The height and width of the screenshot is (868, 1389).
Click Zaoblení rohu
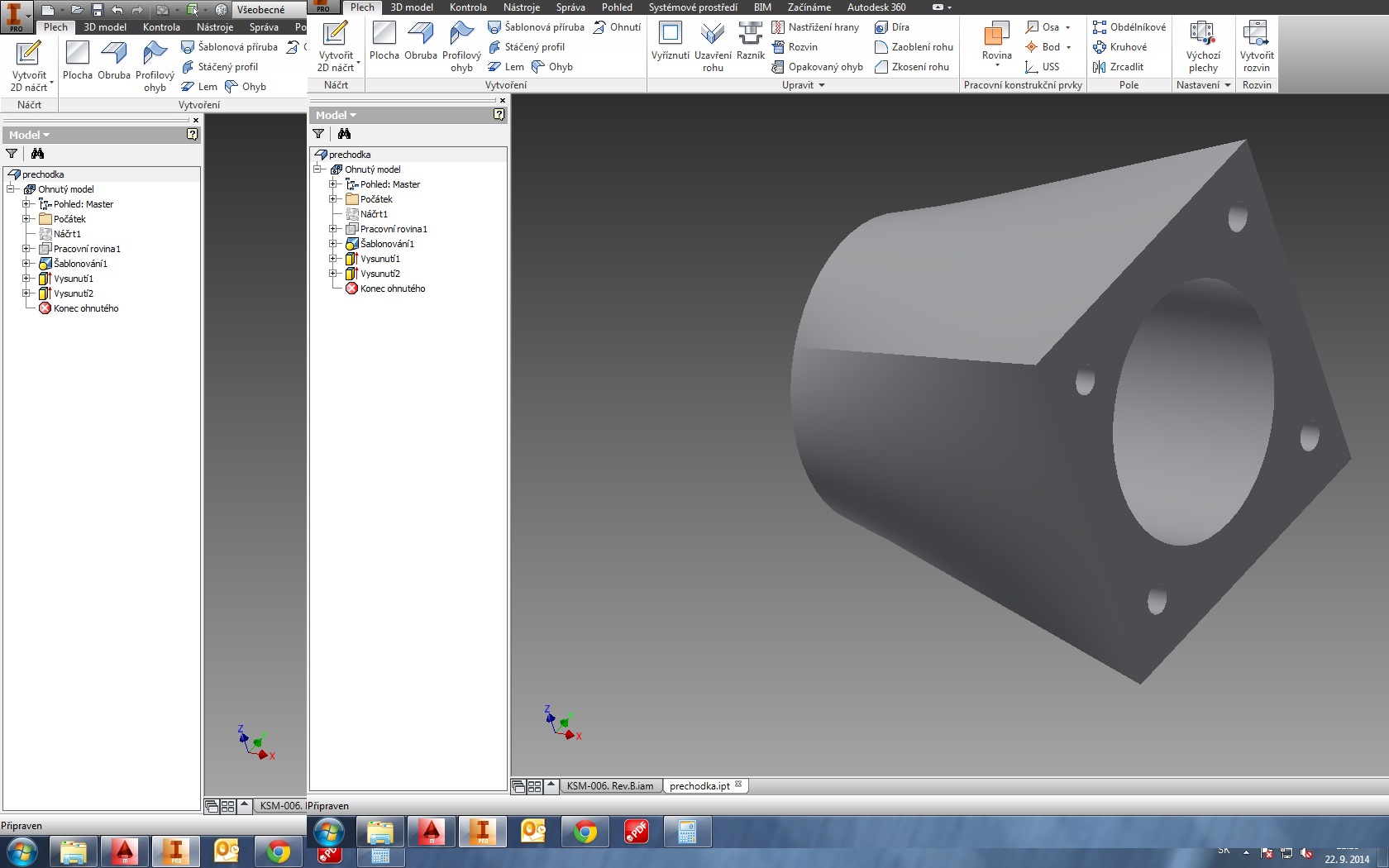914,47
